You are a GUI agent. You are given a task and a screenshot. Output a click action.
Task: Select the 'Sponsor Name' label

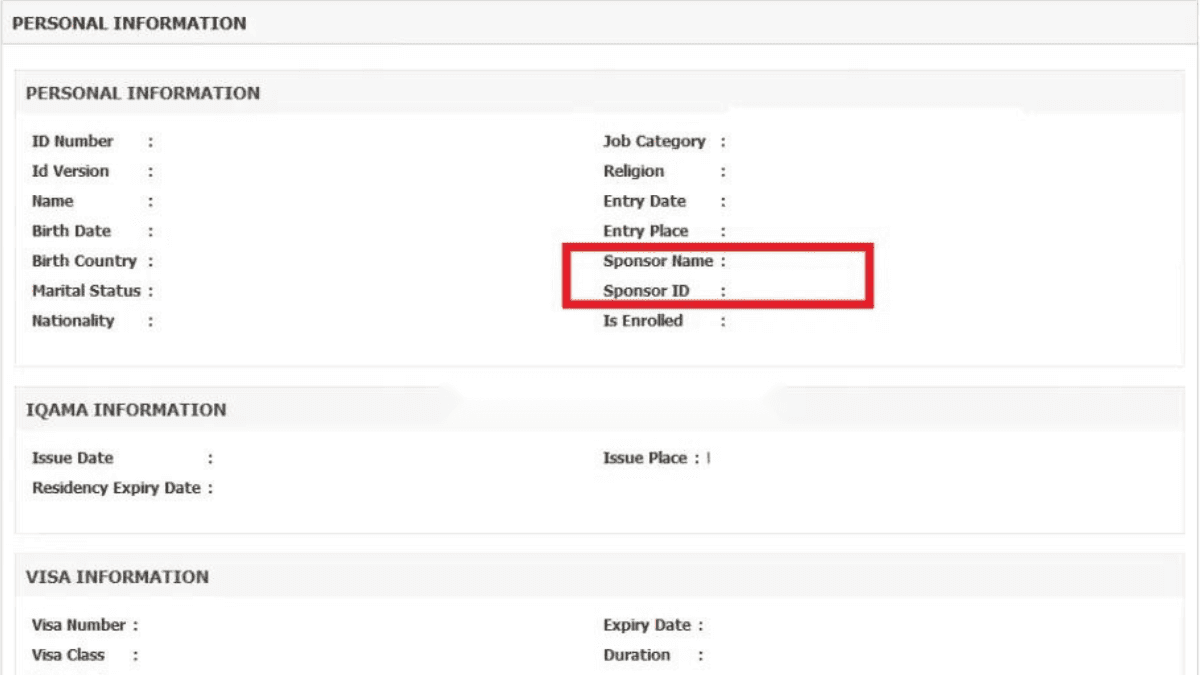[x=658, y=261]
